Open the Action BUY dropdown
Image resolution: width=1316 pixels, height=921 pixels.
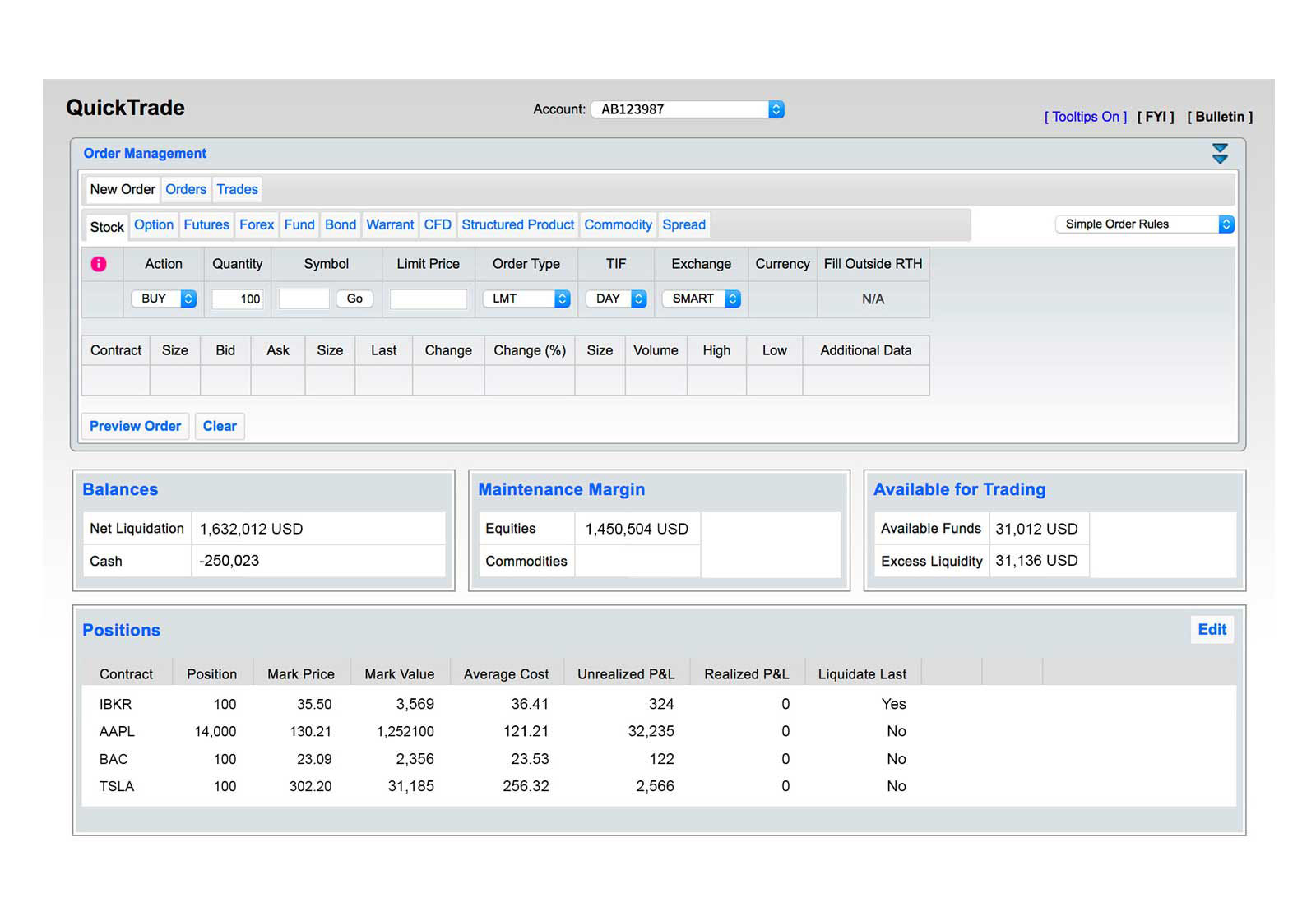[164, 299]
